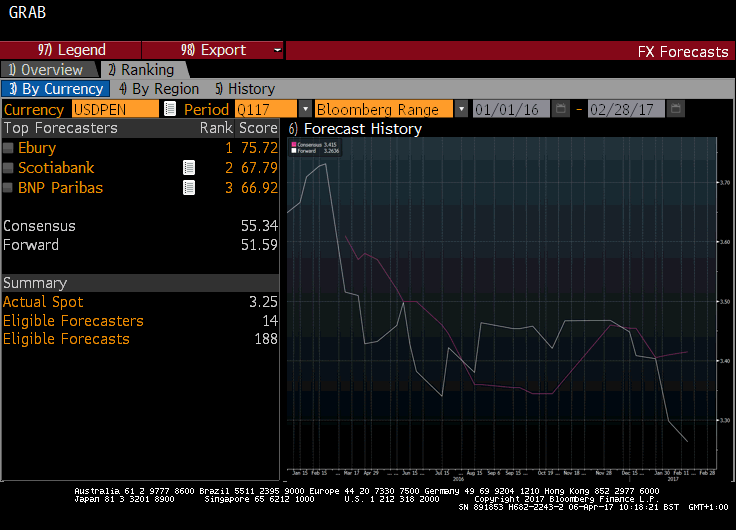Select the By Currency sub-tab
The image size is (736, 530).
pos(56,89)
